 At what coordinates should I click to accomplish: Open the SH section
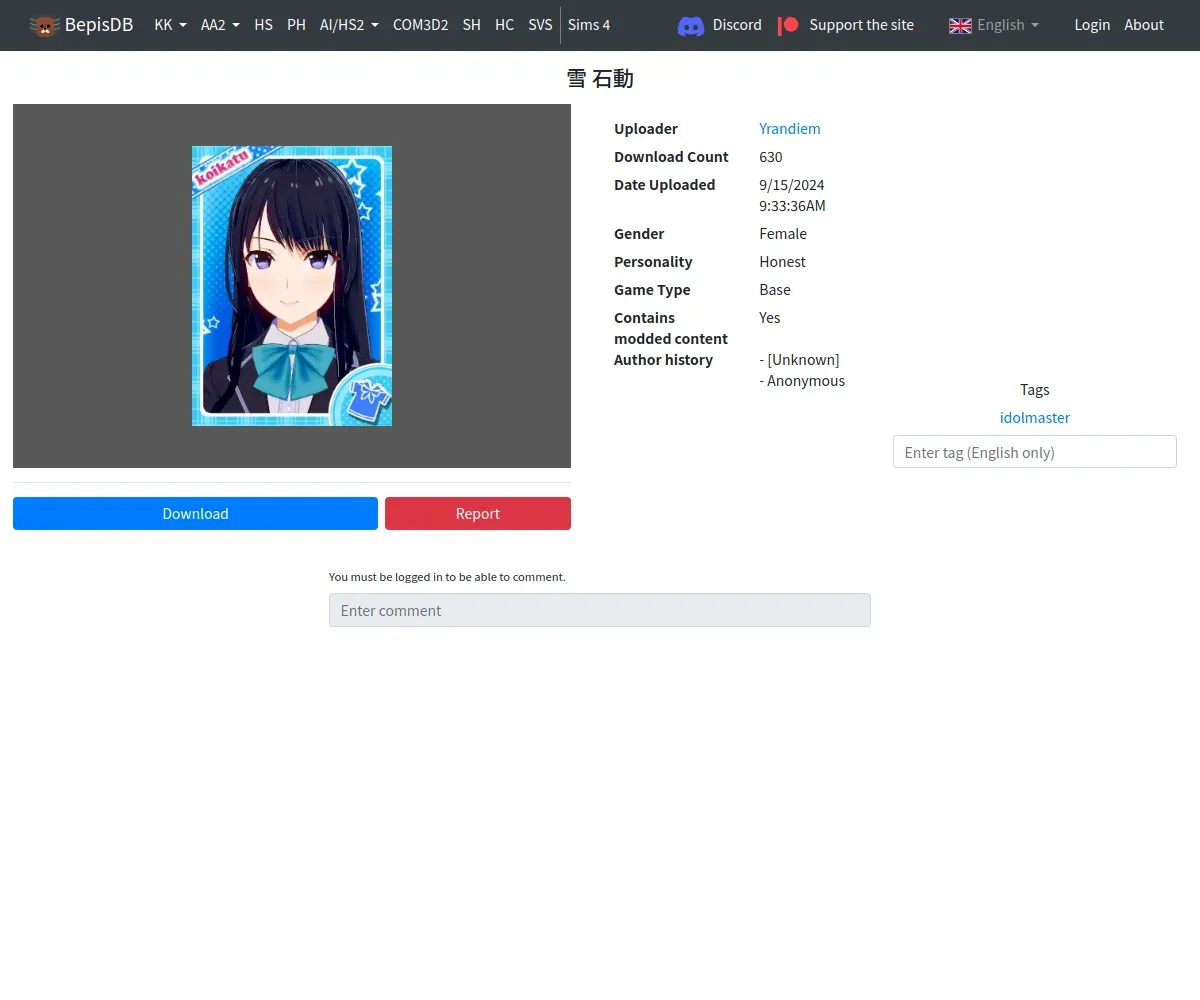pos(472,25)
